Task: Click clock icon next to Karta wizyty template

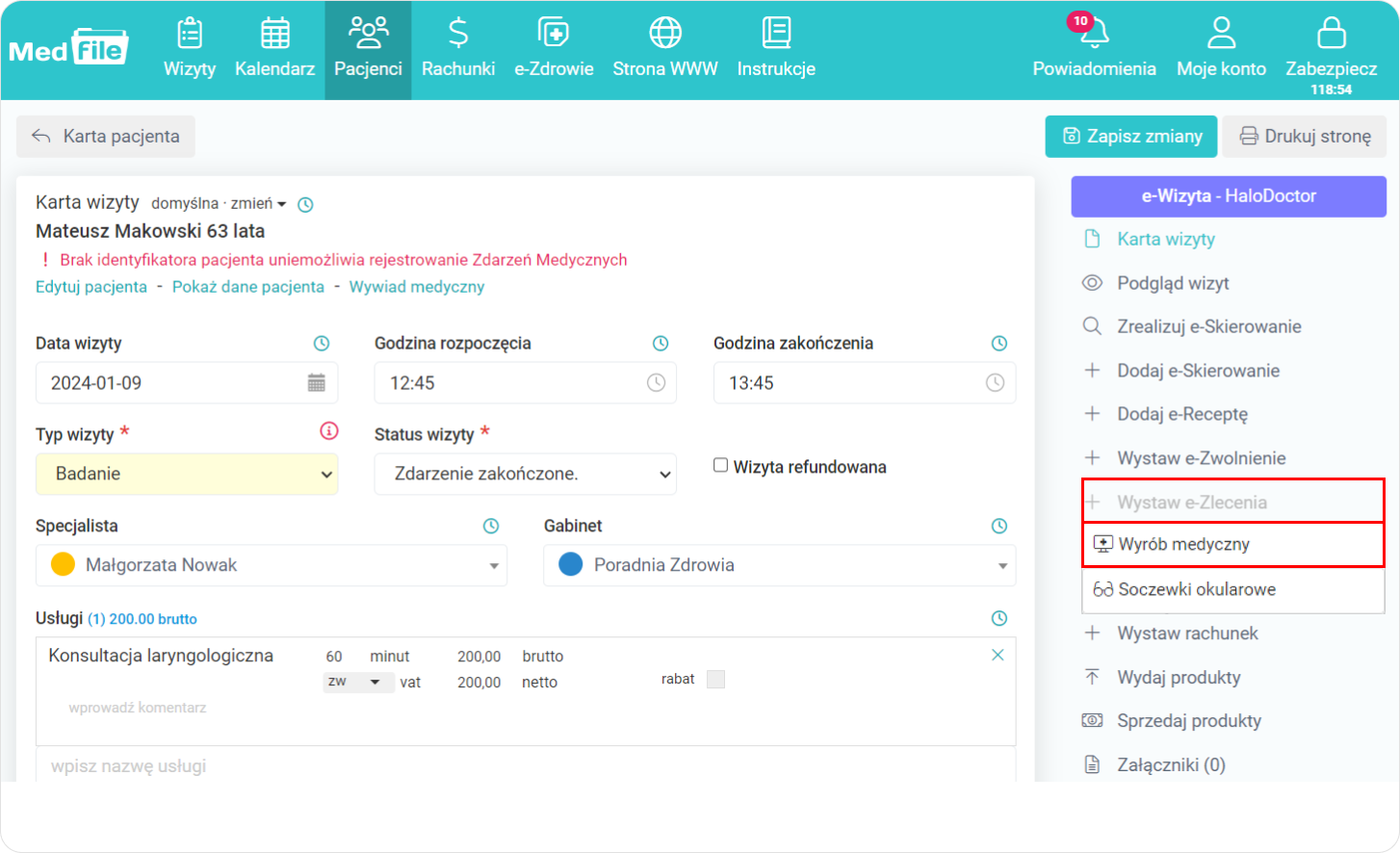Action: (305, 204)
